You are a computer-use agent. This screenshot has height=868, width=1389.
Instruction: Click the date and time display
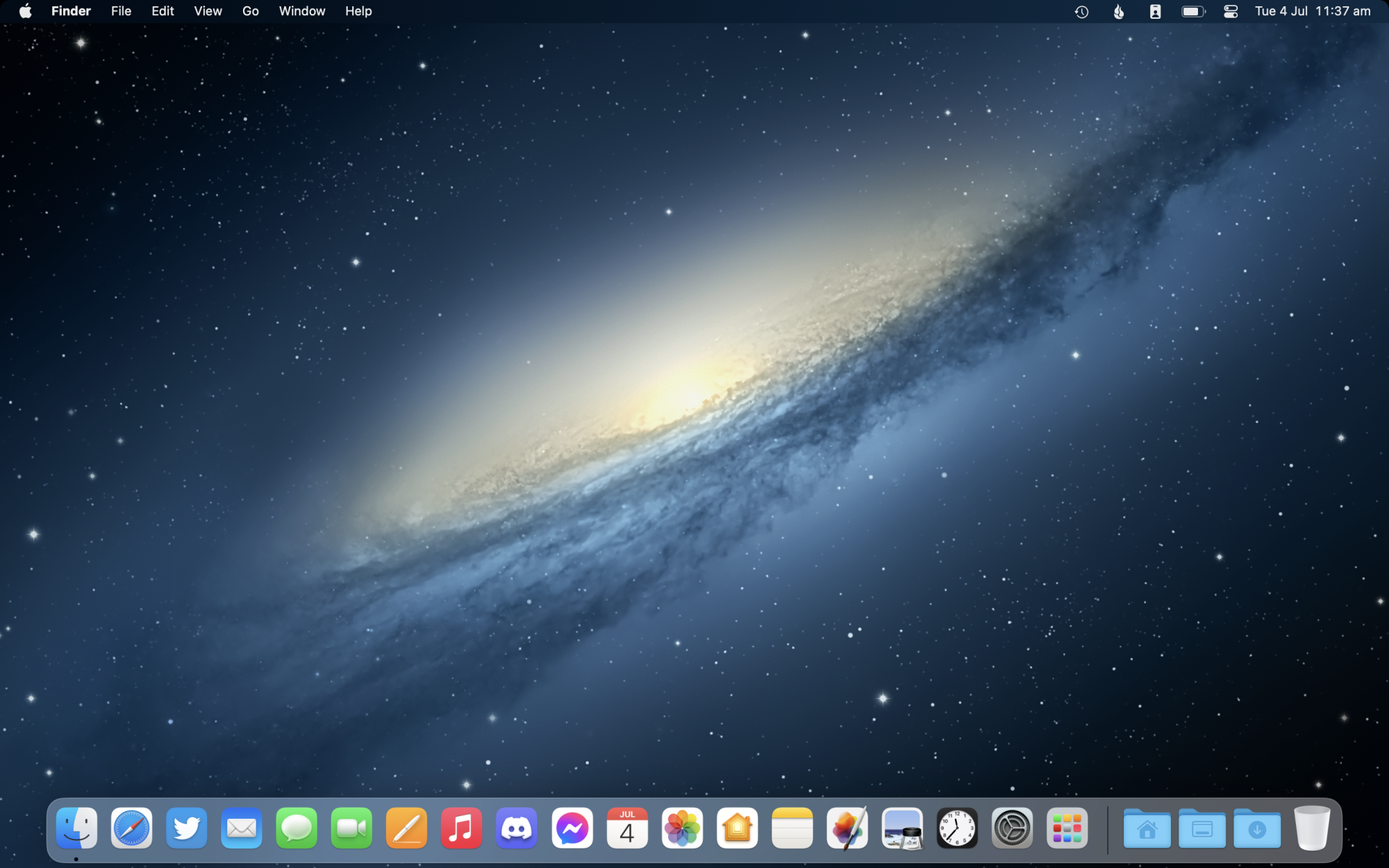click(x=1312, y=11)
